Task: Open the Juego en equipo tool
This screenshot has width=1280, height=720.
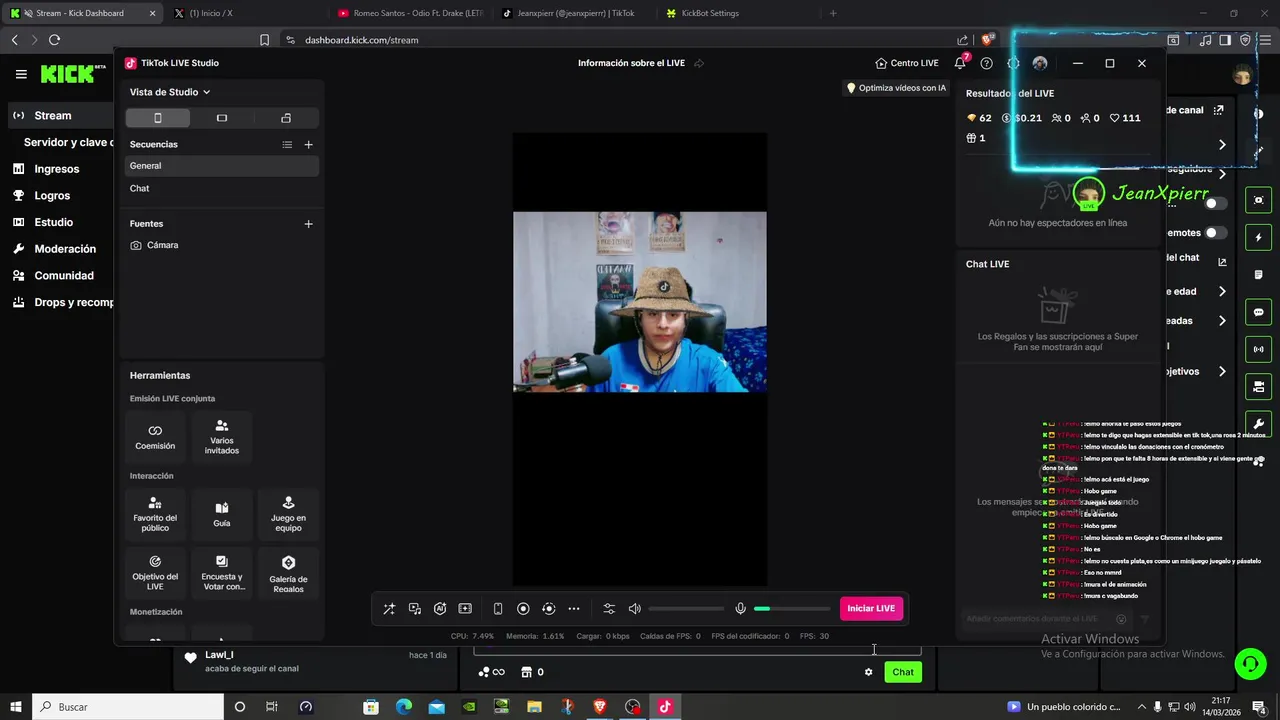Action: (288, 514)
